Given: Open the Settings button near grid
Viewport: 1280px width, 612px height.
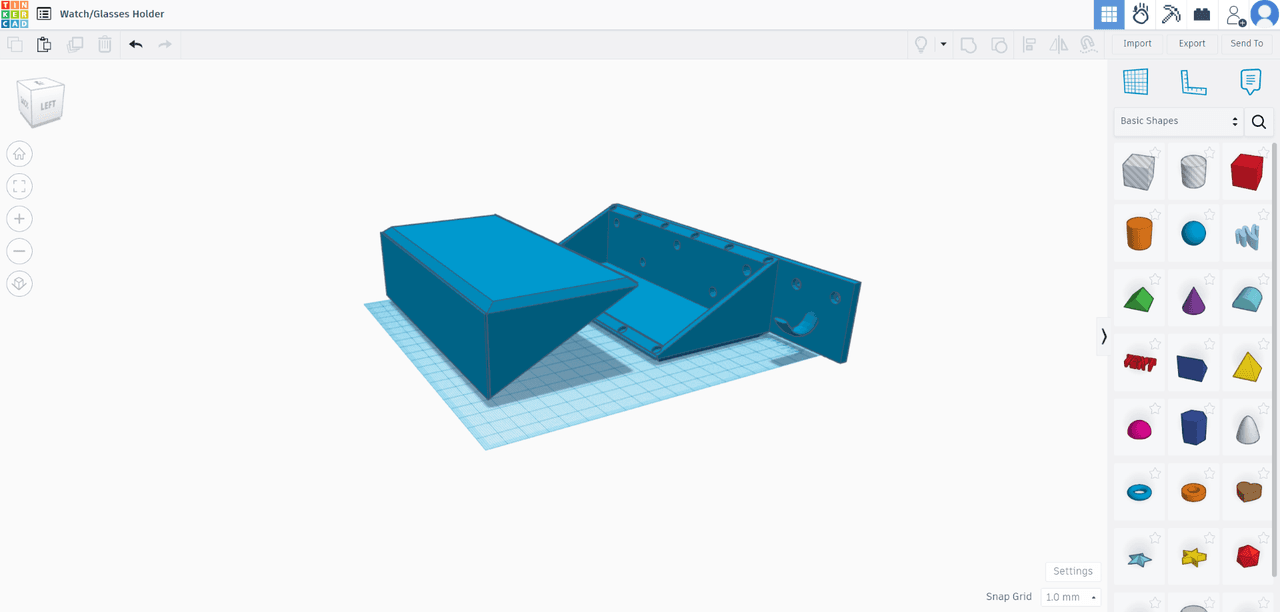Looking at the screenshot, I should coord(1072,571).
